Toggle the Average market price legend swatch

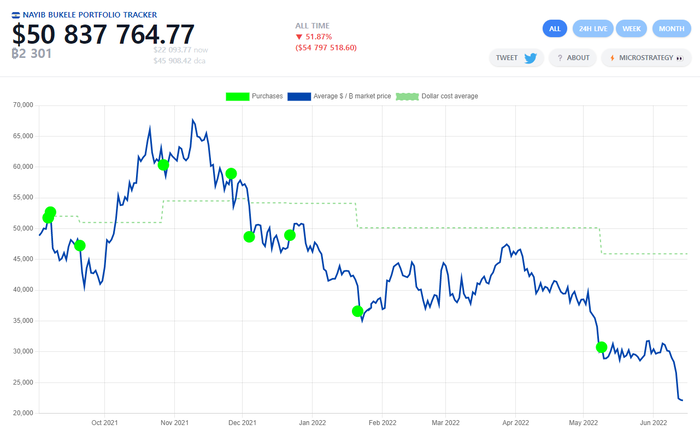coord(299,96)
